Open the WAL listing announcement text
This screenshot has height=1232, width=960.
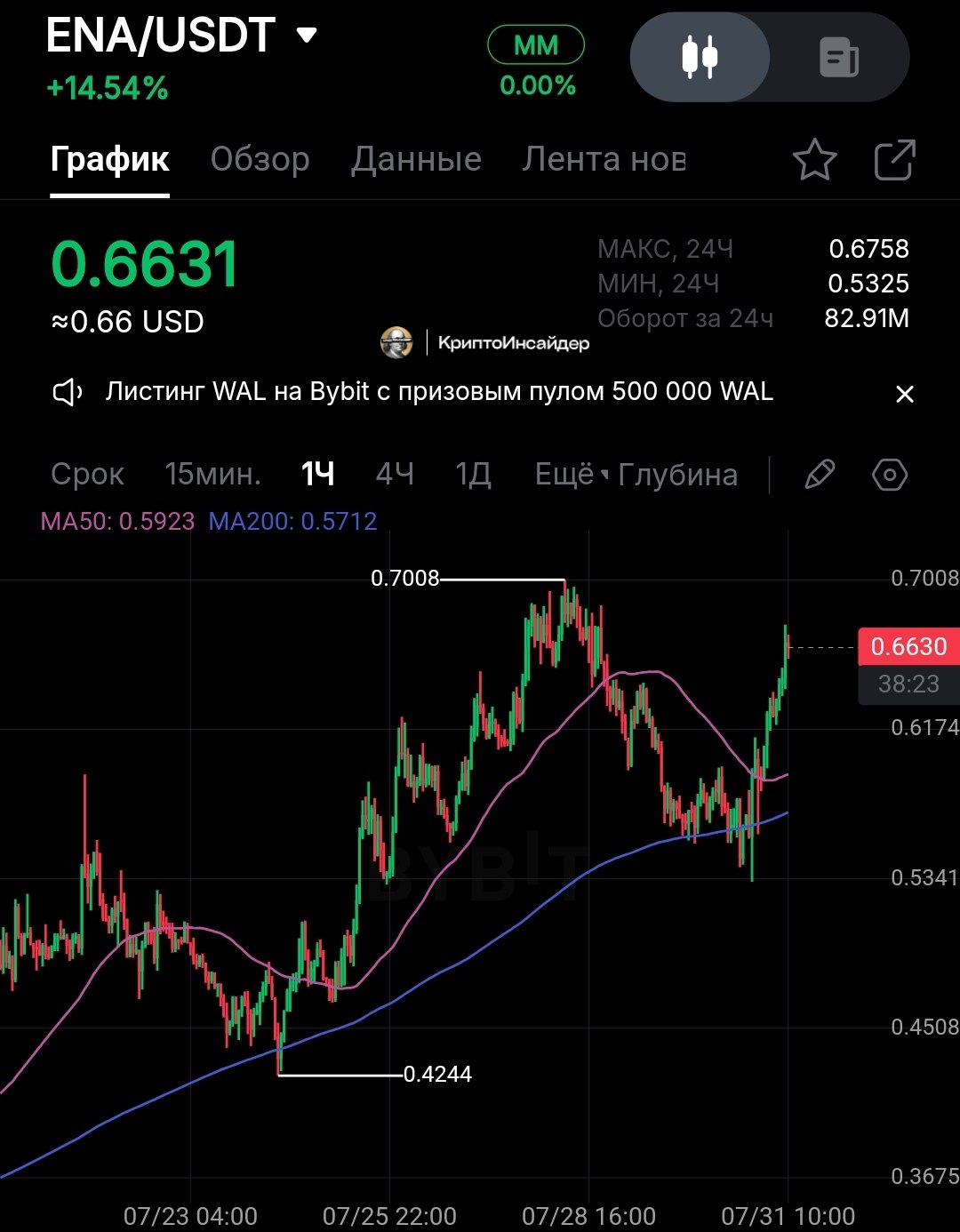pyautogui.click(x=439, y=392)
